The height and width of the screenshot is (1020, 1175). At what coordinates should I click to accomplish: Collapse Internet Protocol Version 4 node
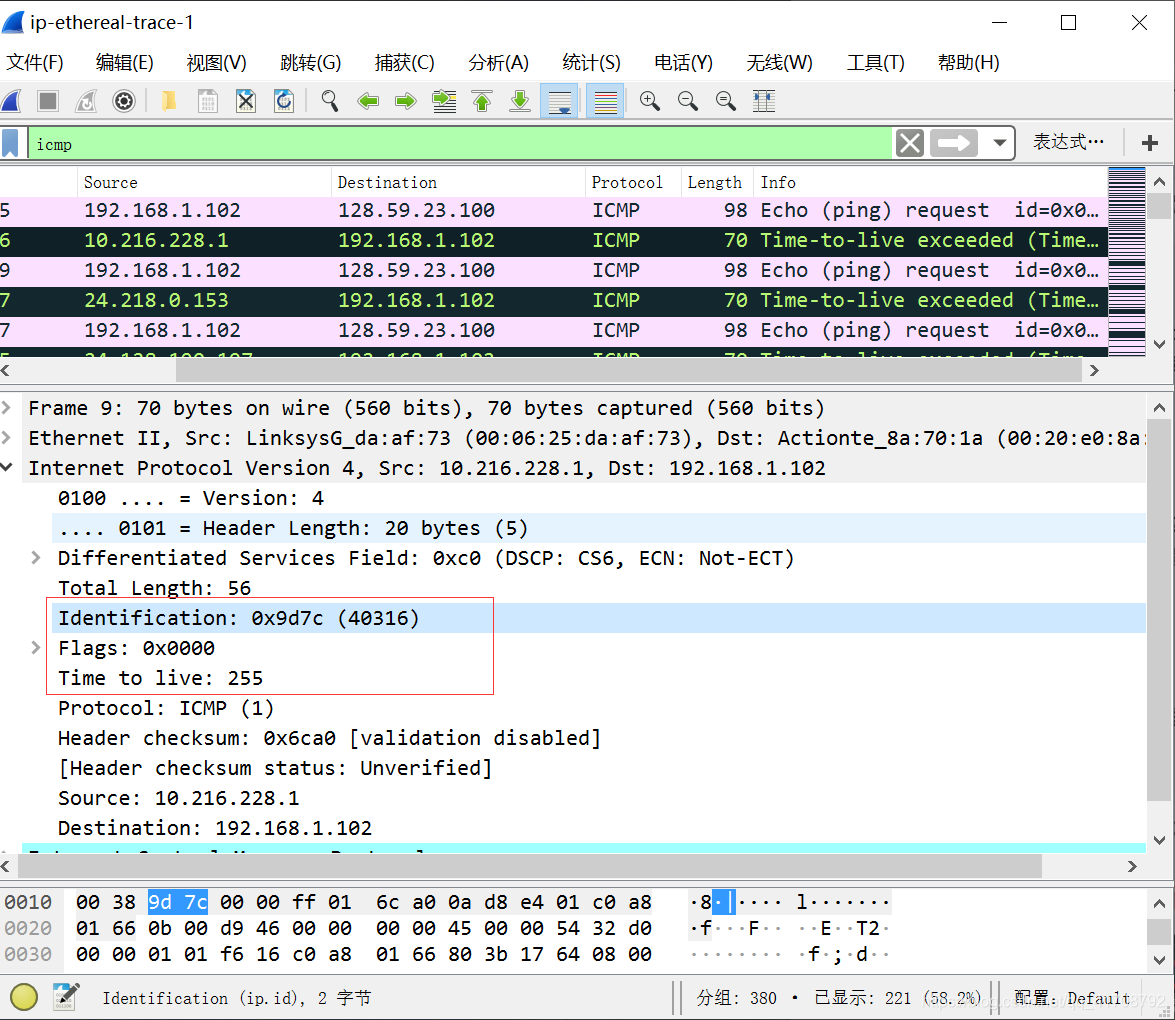(x=7, y=468)
